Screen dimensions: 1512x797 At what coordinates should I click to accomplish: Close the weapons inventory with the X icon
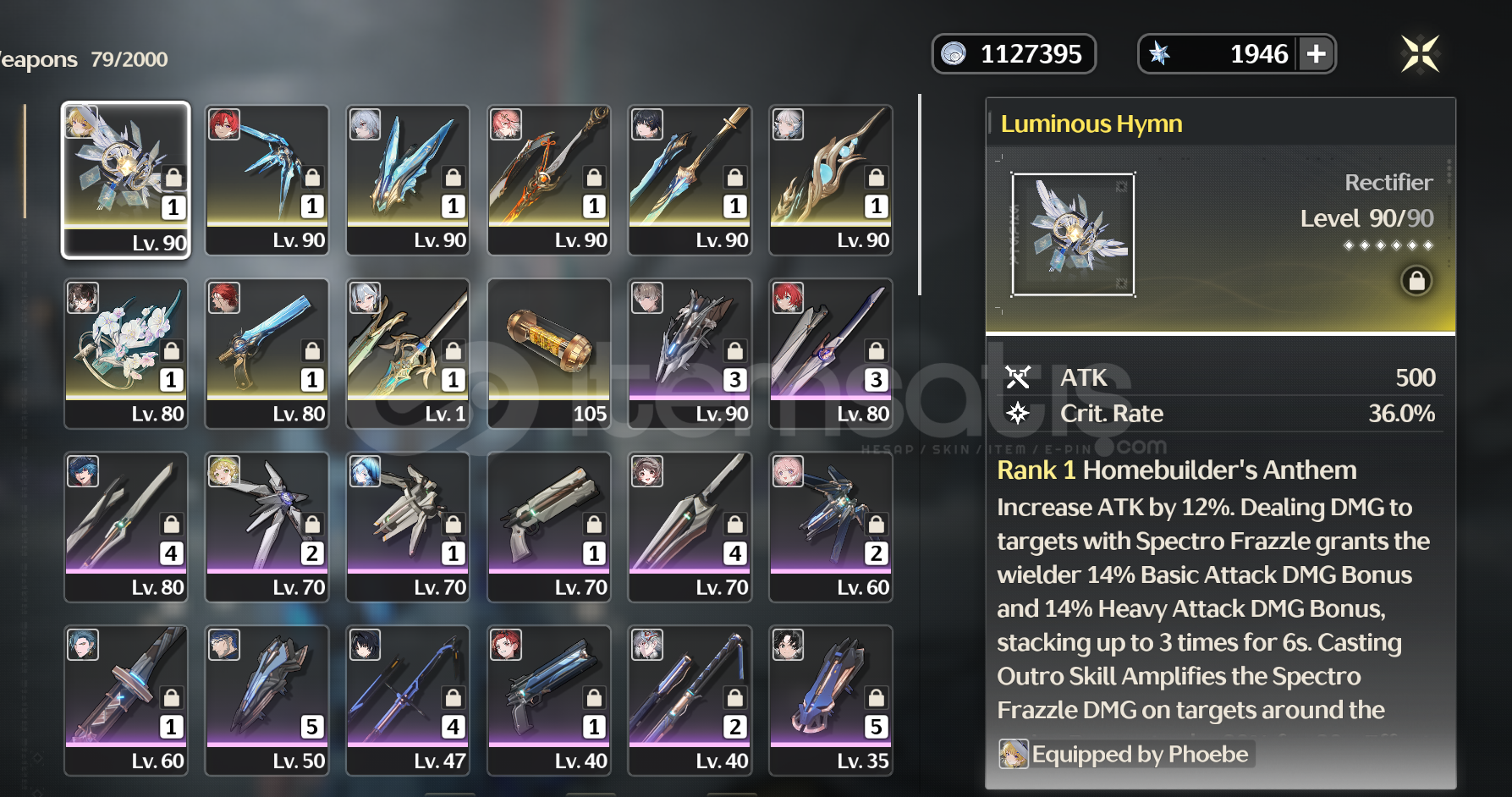coord(1420,54)
